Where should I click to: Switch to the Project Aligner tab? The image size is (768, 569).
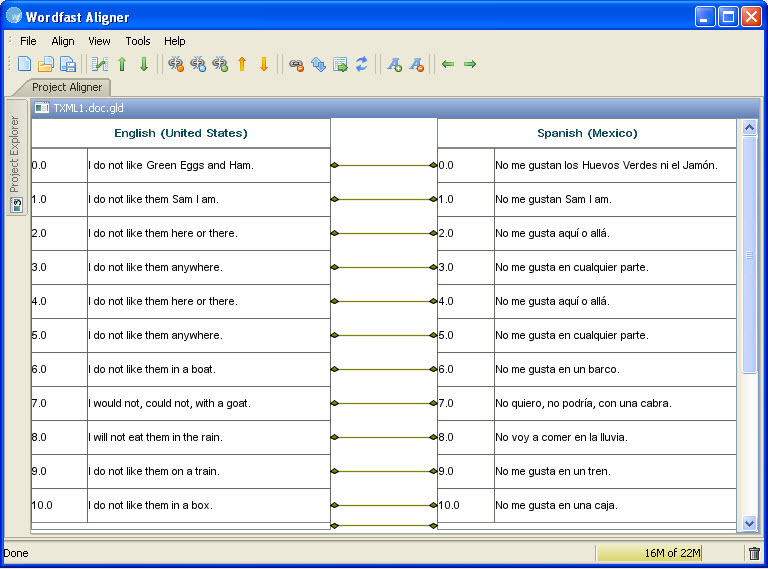tap(67, 87)
